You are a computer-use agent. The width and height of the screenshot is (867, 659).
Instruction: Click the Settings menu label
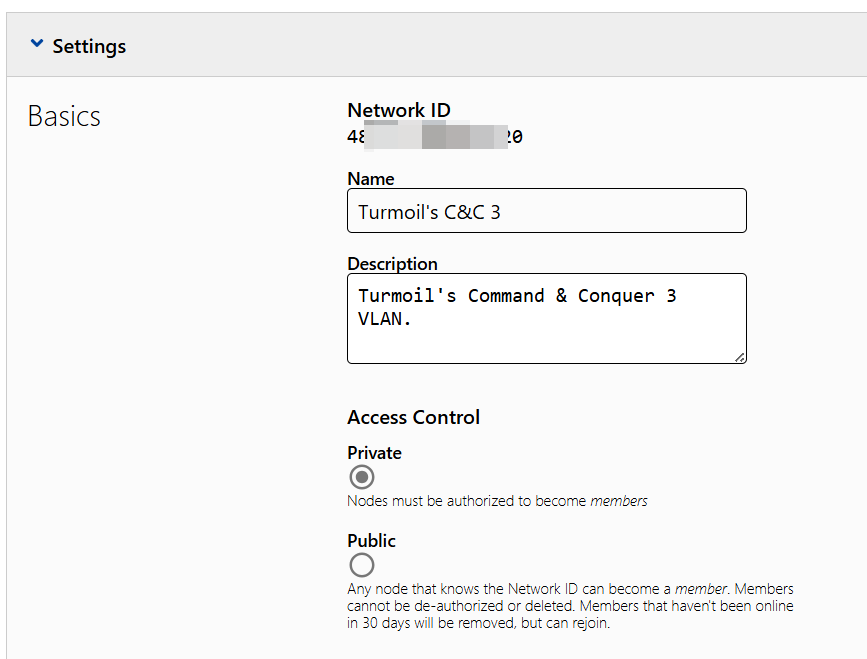(x=89, y=45)
